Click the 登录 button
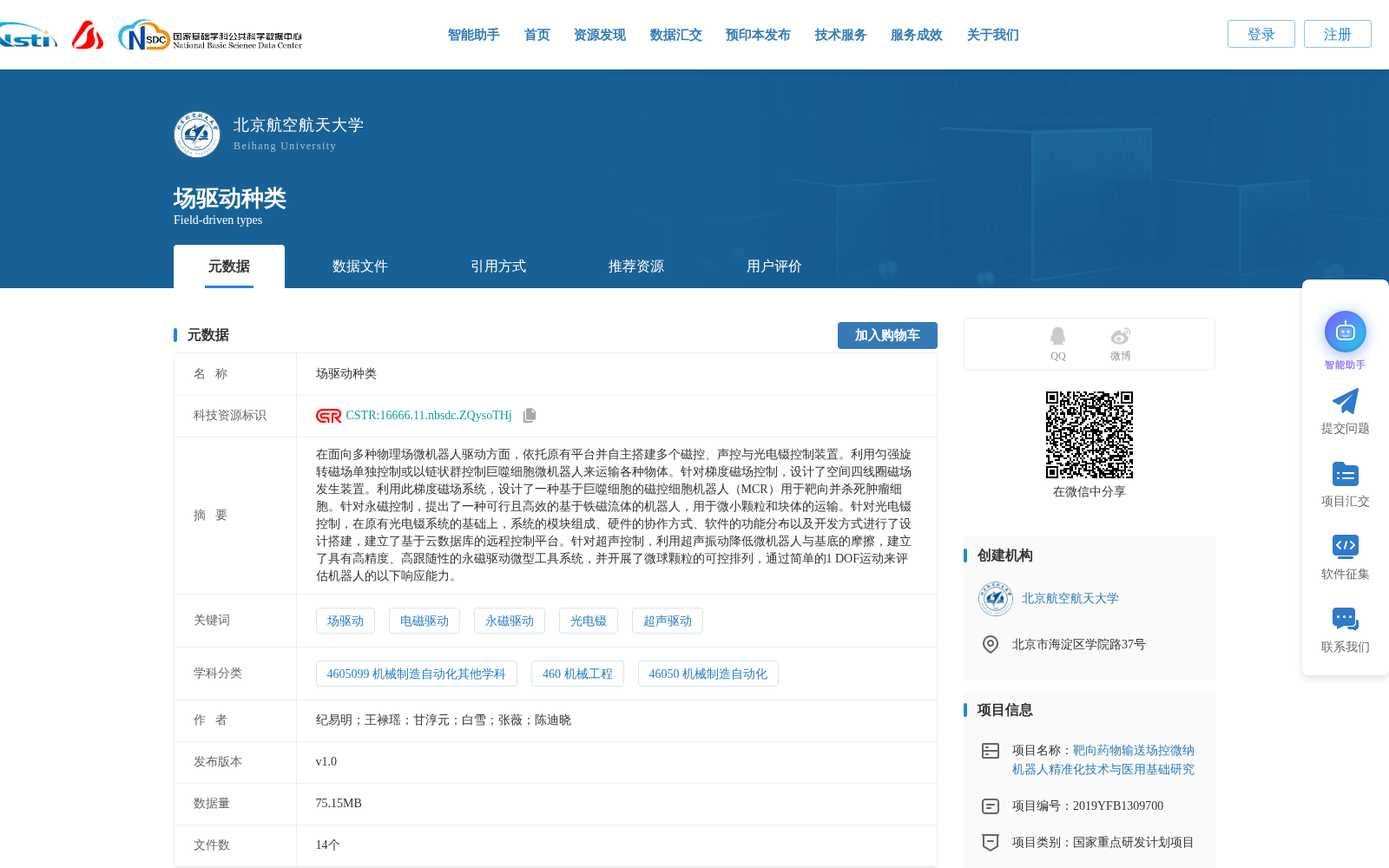This screenshot has height=868, width=1389. pos(1261,34)
